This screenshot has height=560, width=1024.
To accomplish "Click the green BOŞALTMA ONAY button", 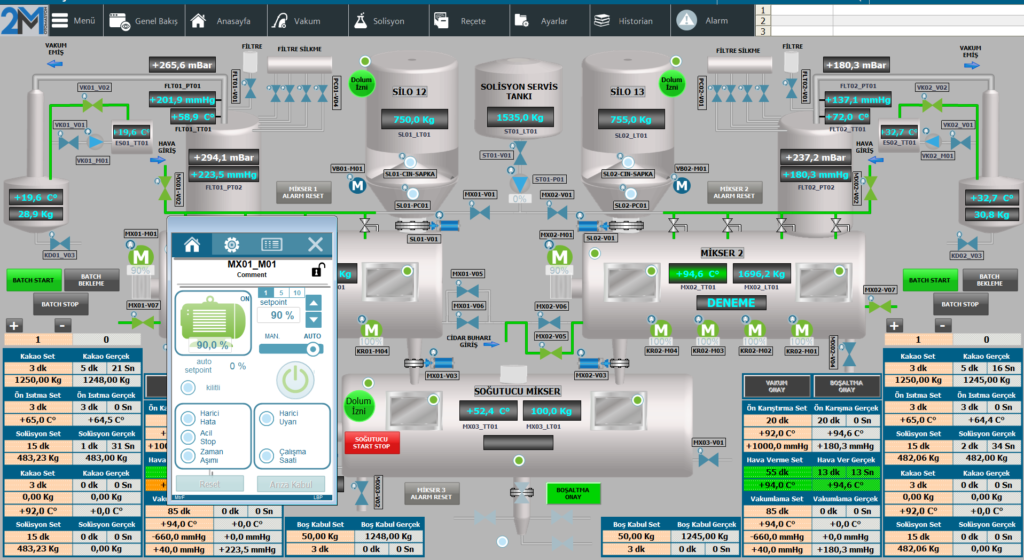I will 573,493.
